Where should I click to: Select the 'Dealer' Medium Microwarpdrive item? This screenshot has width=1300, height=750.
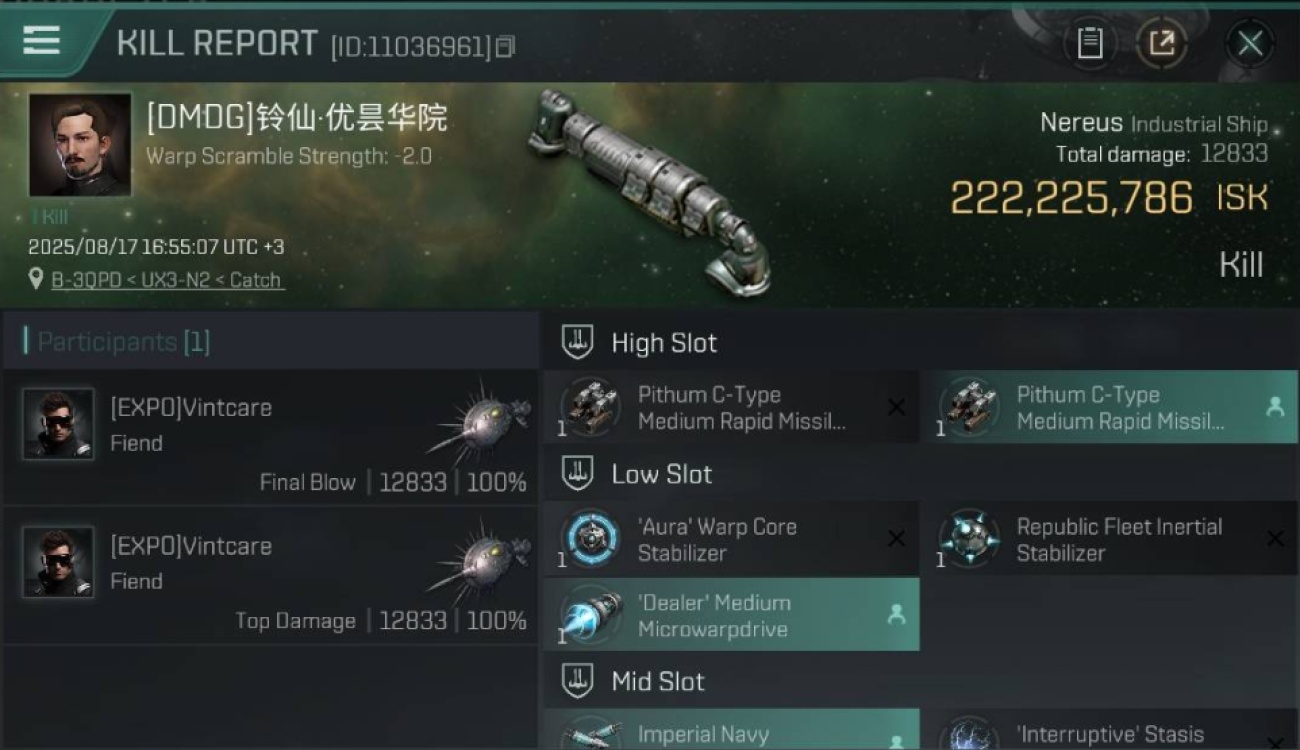click(x=731, y=615)
